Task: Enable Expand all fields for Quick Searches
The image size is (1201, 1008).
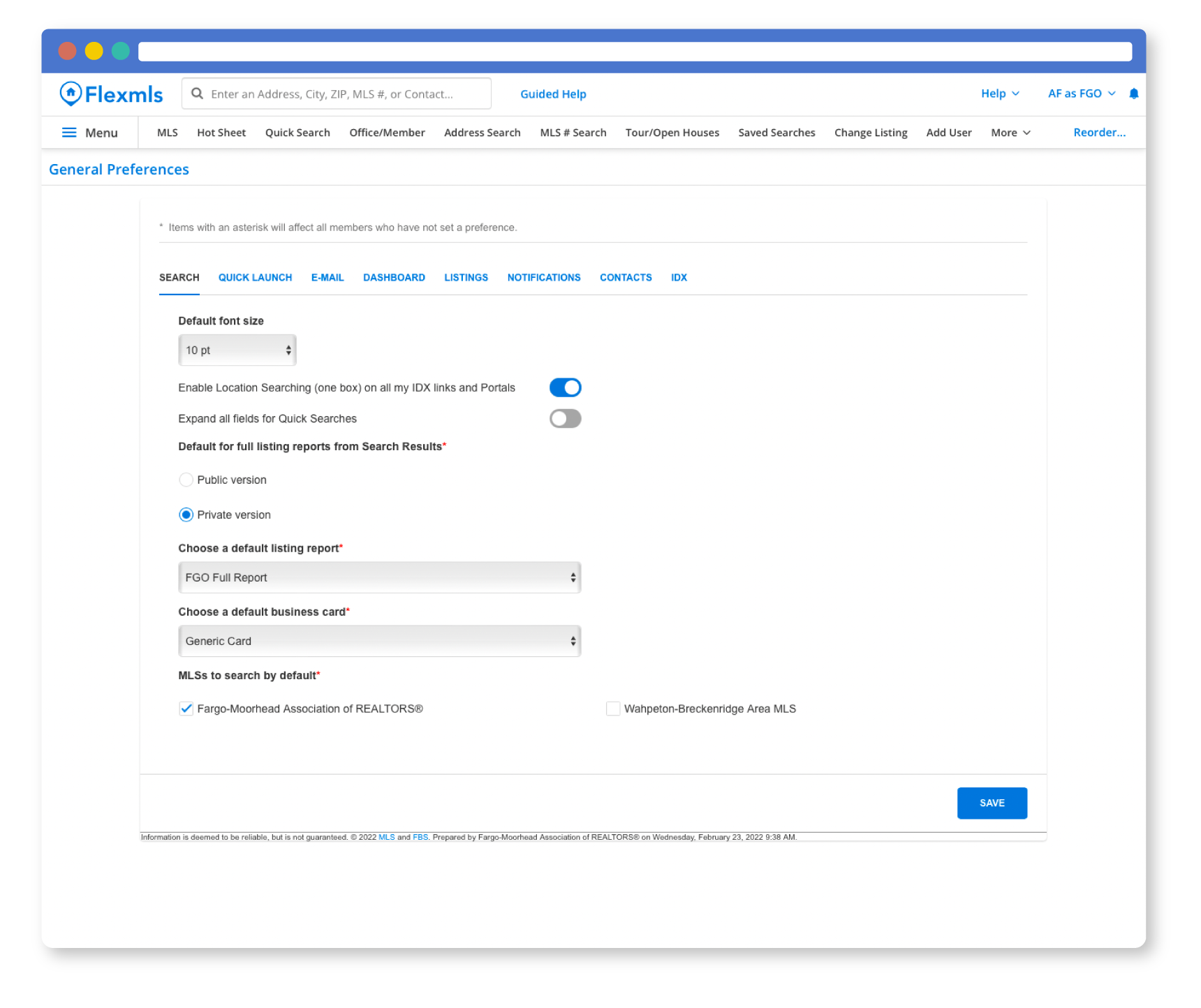Action: 565,419
